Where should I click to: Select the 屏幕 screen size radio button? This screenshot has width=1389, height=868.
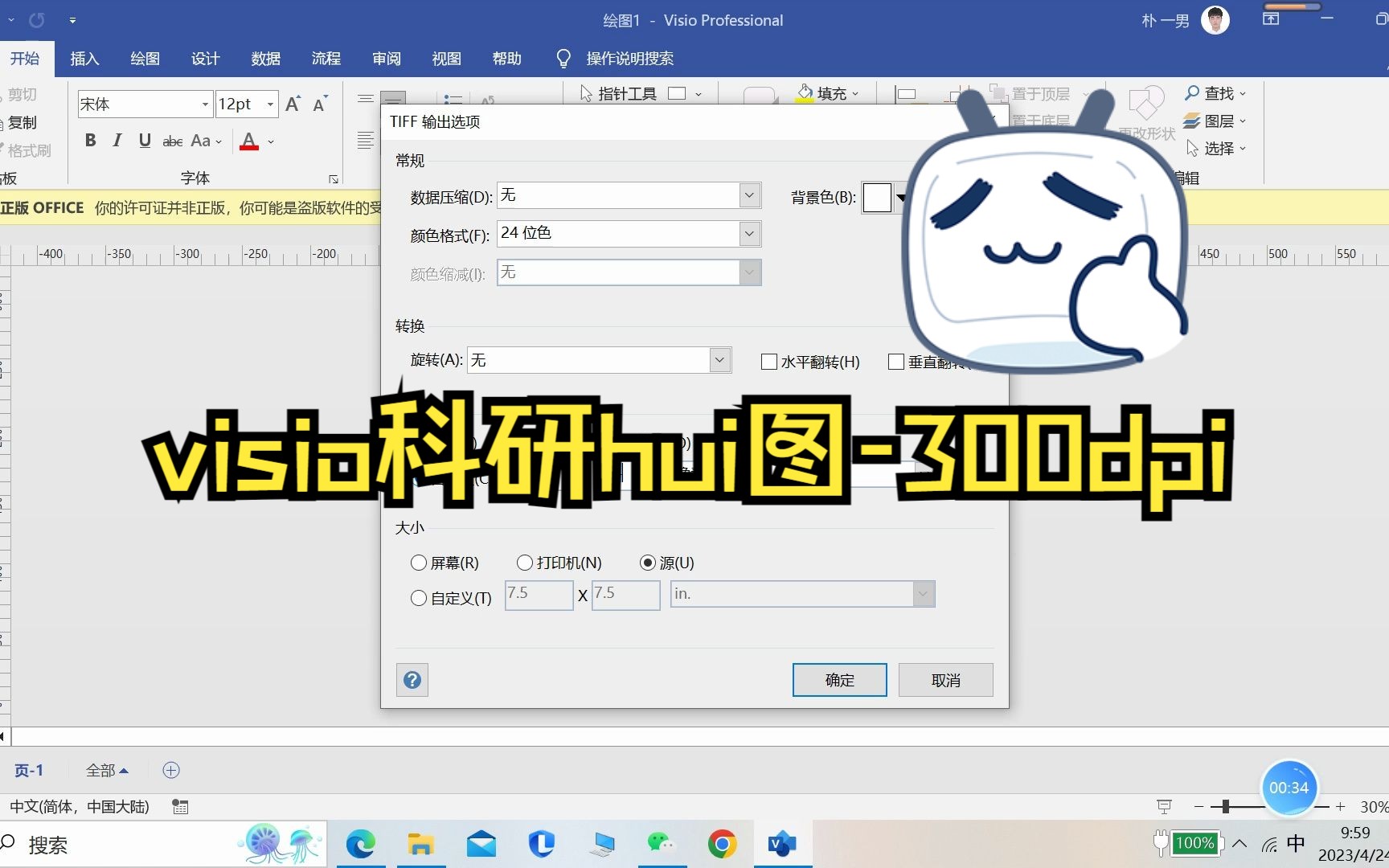[x=418, y=563]
